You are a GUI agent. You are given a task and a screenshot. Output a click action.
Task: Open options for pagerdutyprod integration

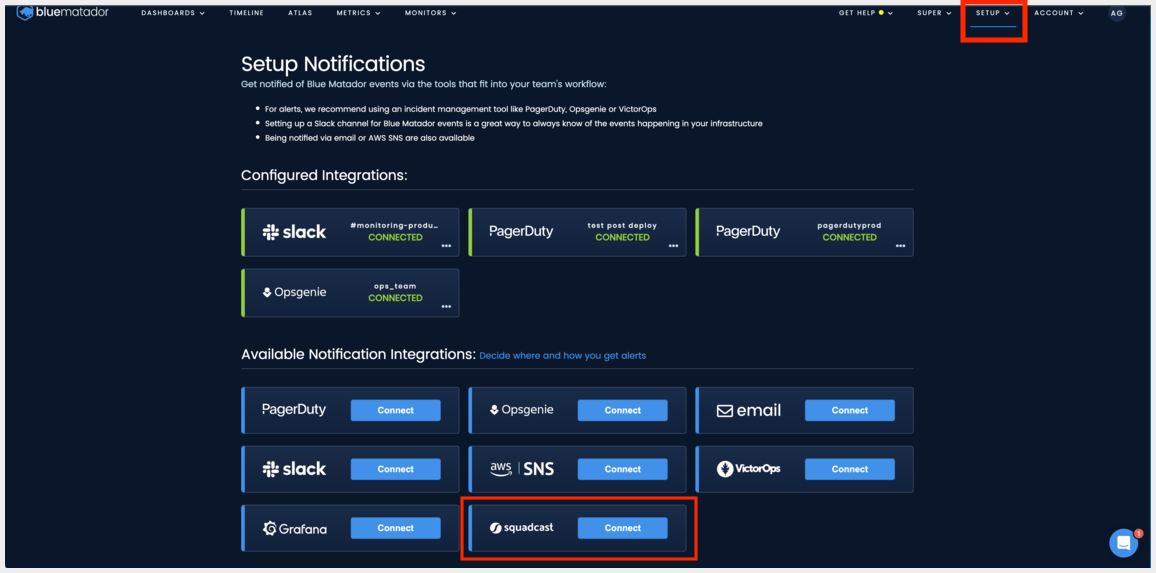click(x=900, y=246)
